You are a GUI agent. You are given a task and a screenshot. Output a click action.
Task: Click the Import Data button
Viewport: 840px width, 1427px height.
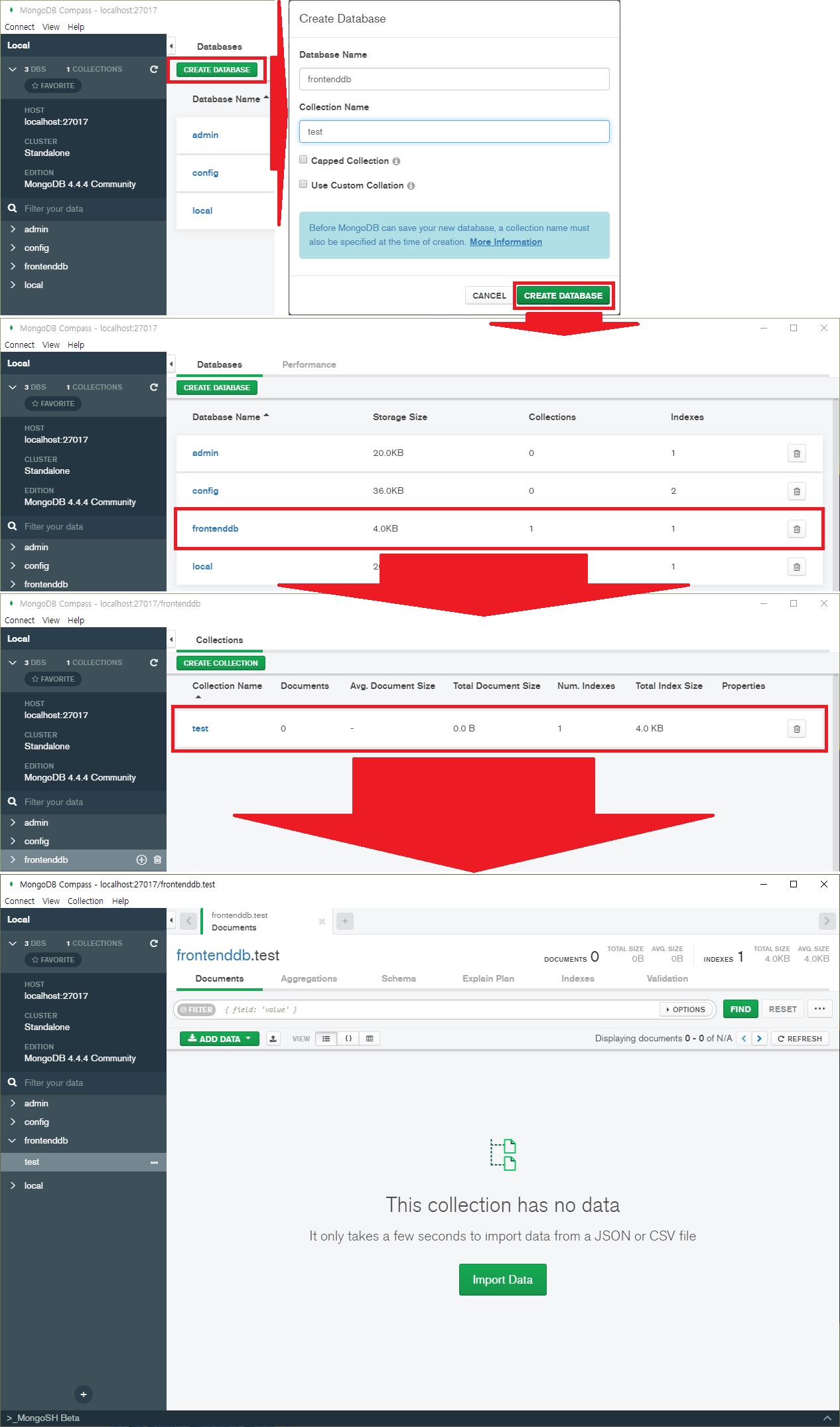pyautogui.click(x=503, y=1280)
